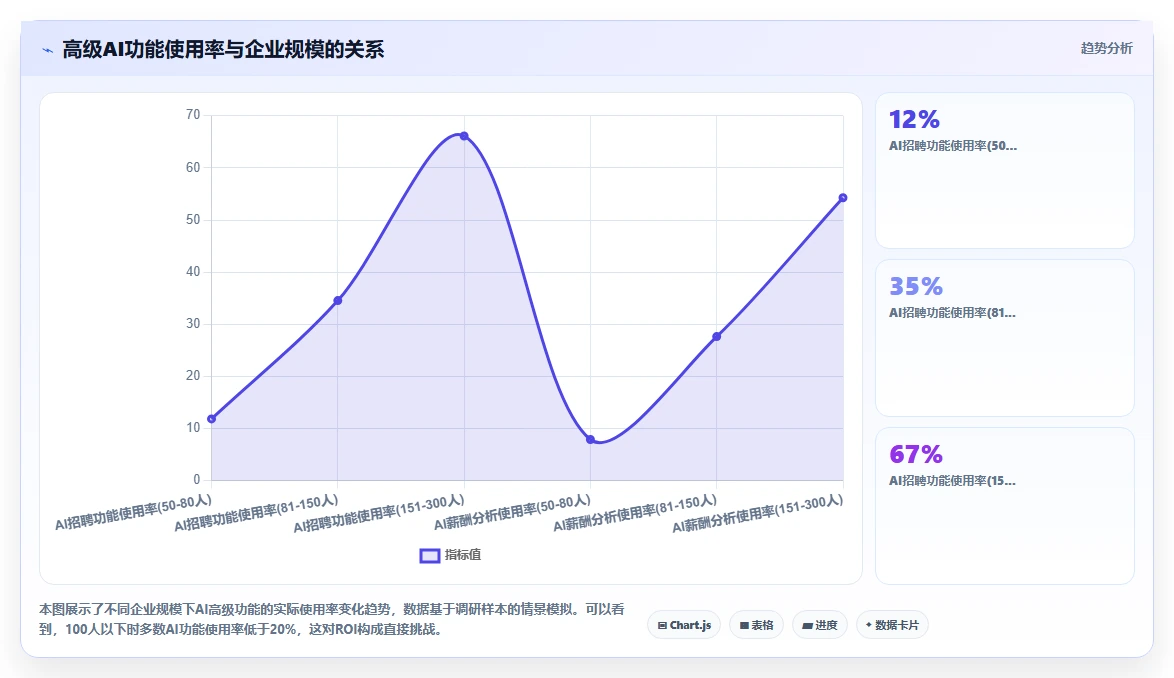Click the trend icon beside the chart title
Screen dimensions: 1174x678
click(x=48, y=50)
